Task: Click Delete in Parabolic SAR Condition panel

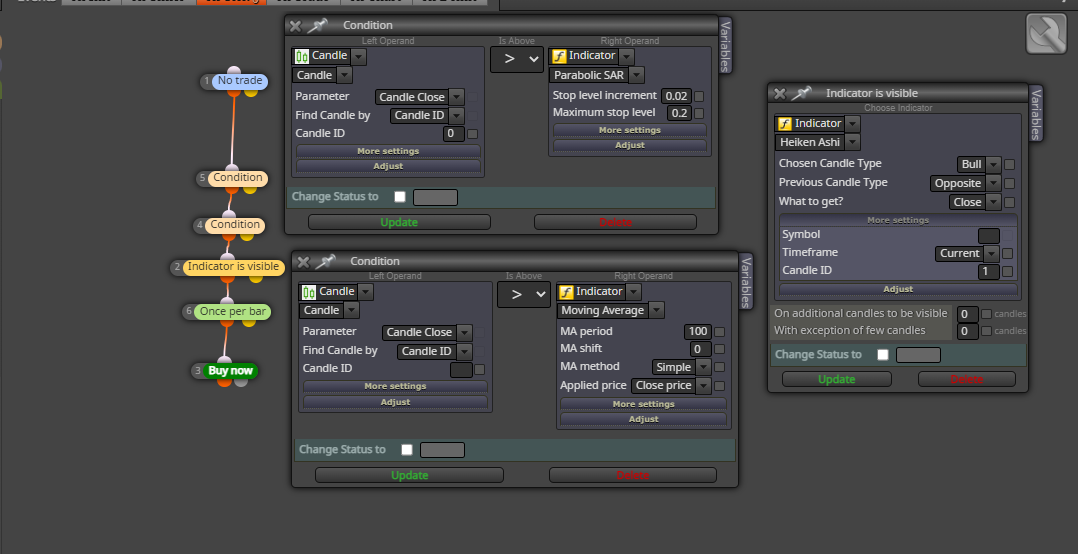Action: [615, 222]
